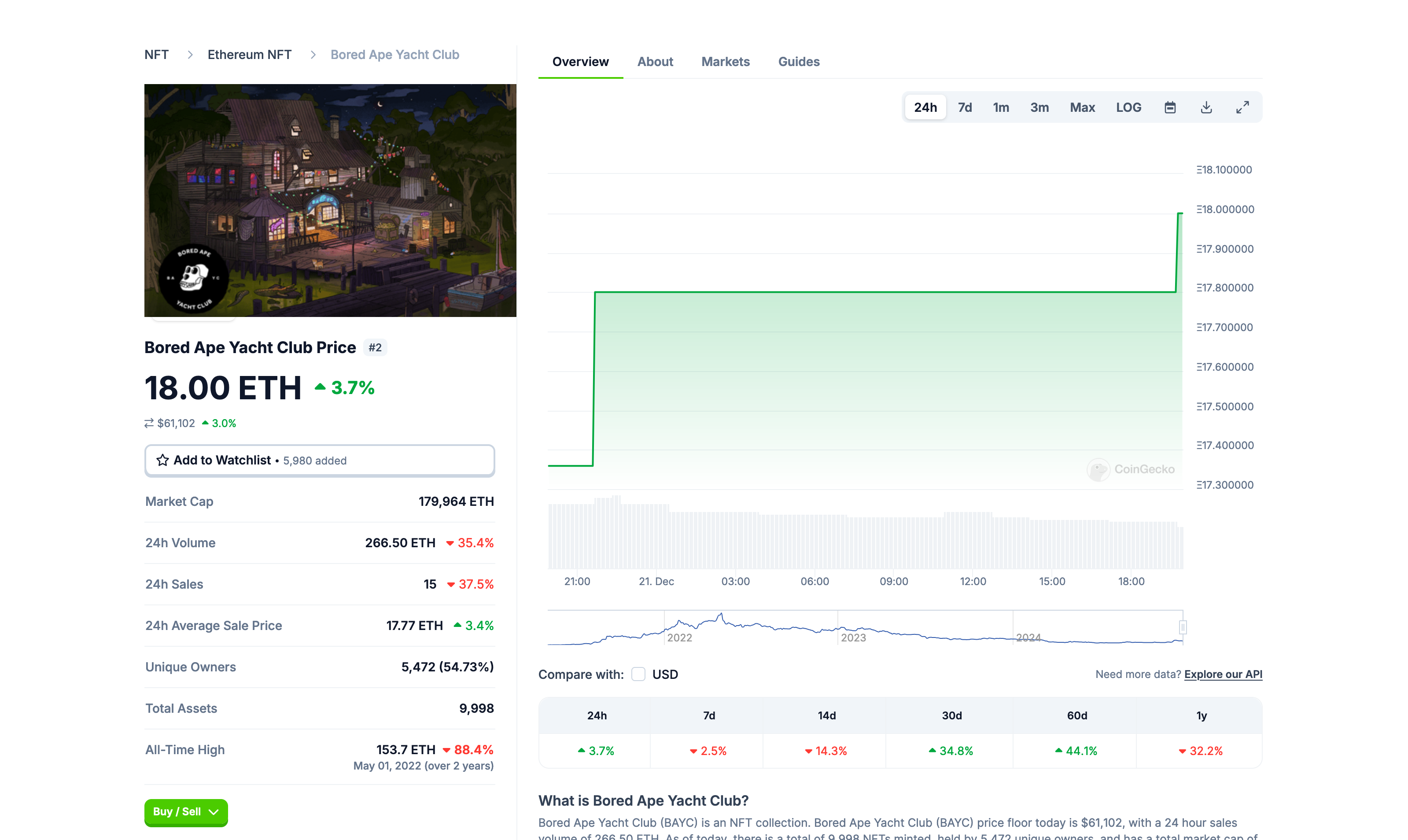
Task: Select the 24h chart range
Action: pyautogui.click(x=925, y=107)
